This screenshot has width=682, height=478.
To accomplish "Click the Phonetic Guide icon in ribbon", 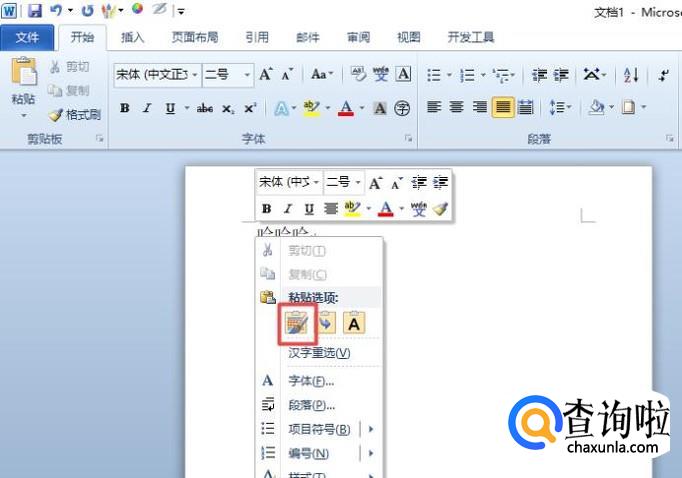I will [x=381, y=74].
